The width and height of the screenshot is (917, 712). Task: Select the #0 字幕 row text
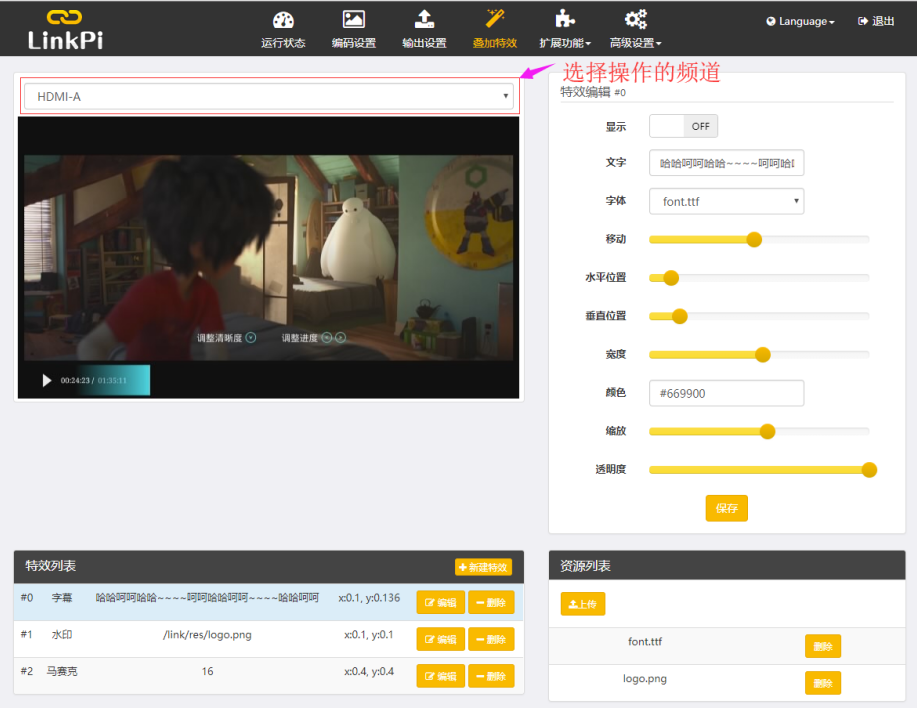tap(207, 598)
